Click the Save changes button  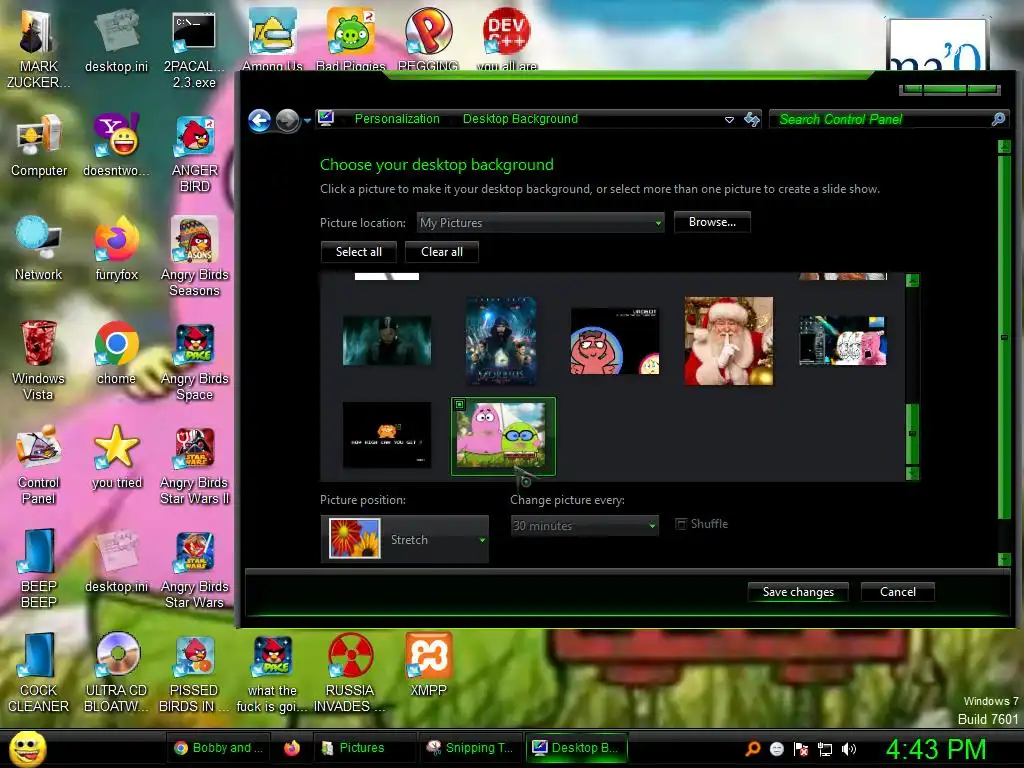click(798, 592)
